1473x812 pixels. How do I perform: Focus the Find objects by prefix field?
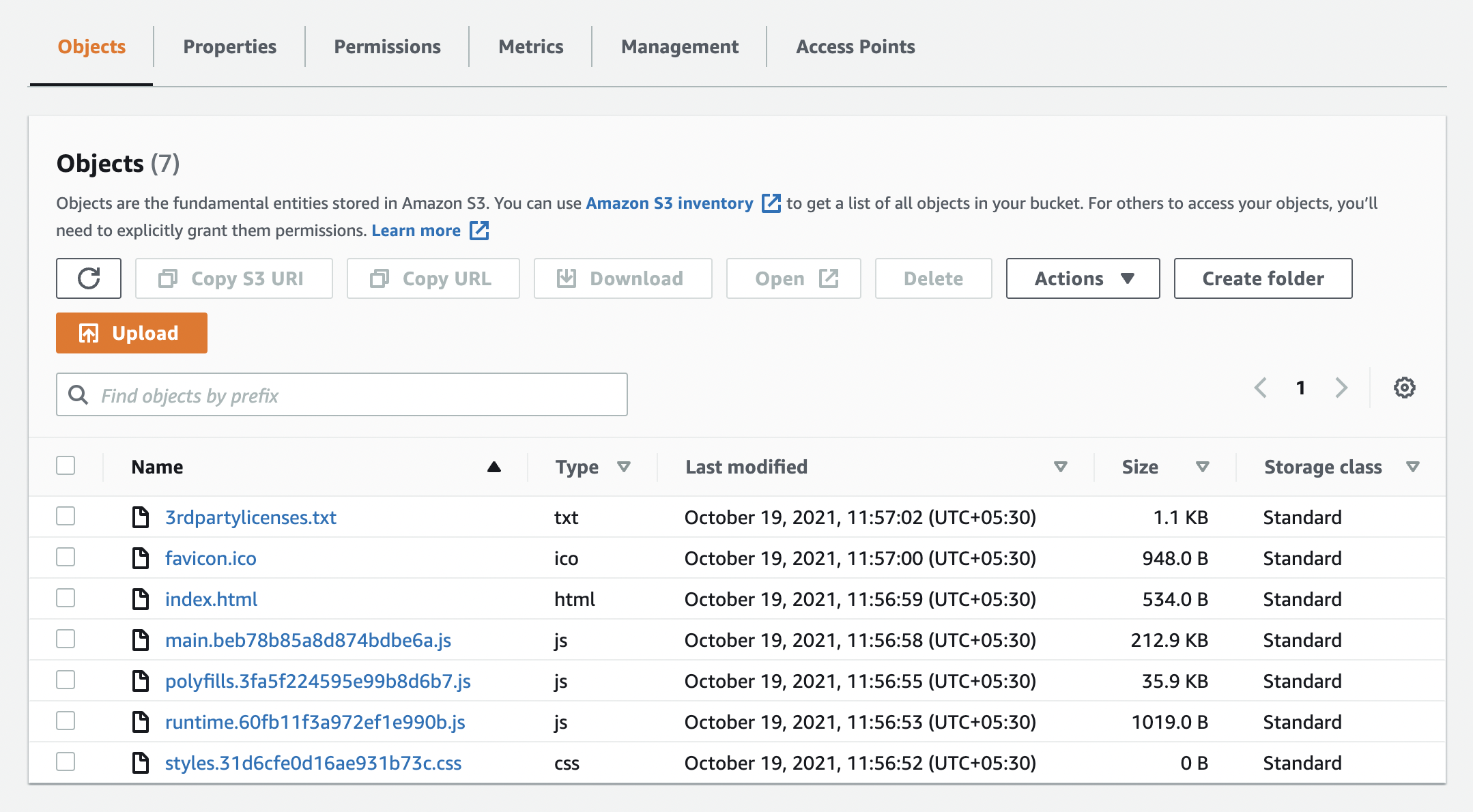[342, 394]
